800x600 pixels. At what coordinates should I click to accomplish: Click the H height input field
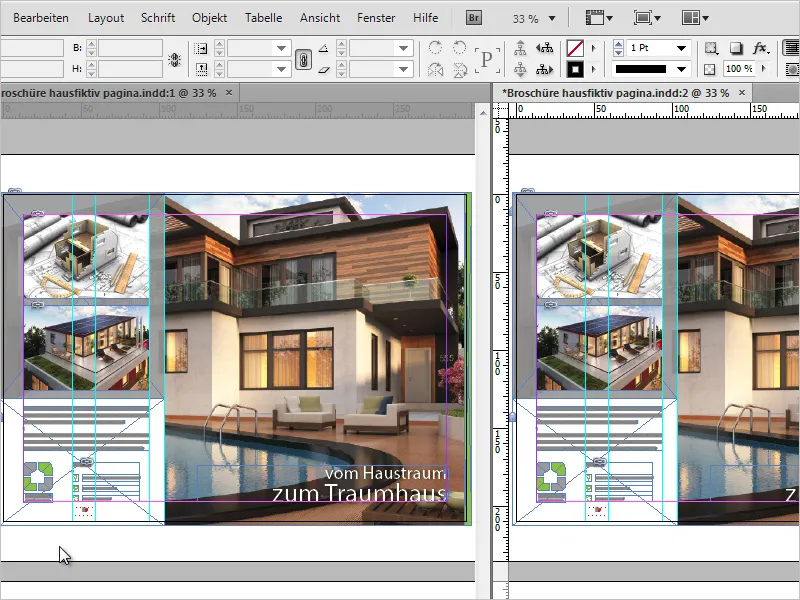tap(130, 69)
